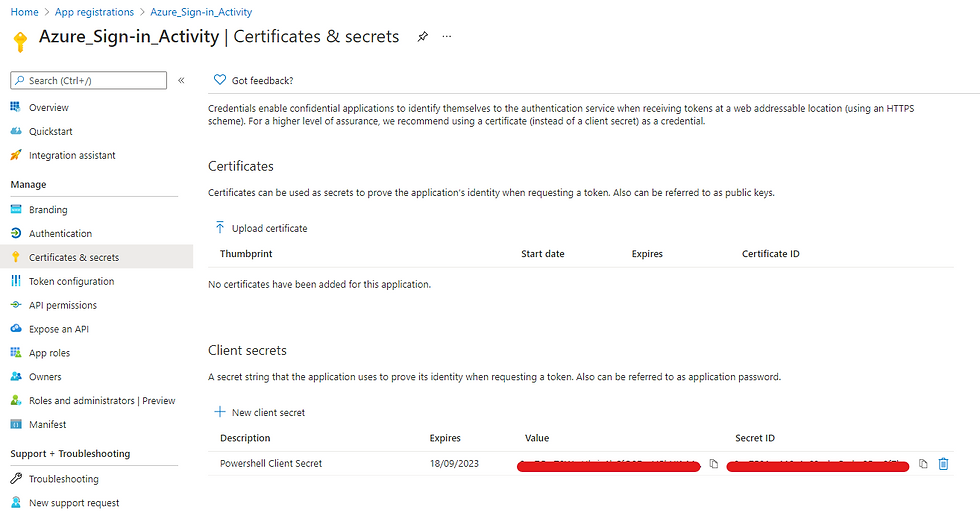
Task: Click the Thumbprint column header
Action: pyautogui.click(x=246, y=253)
